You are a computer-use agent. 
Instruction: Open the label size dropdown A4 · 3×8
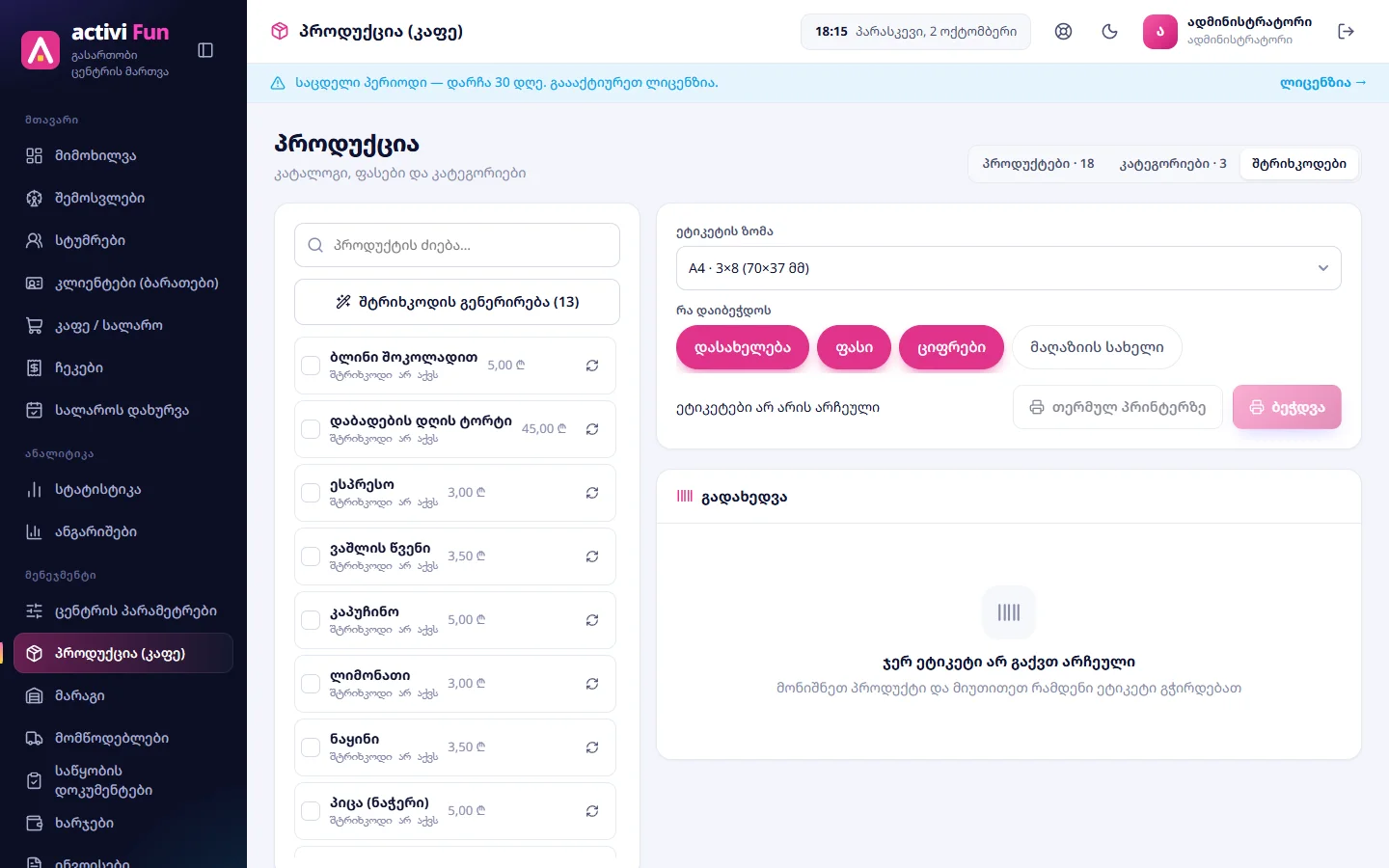tap(1009, 268)
